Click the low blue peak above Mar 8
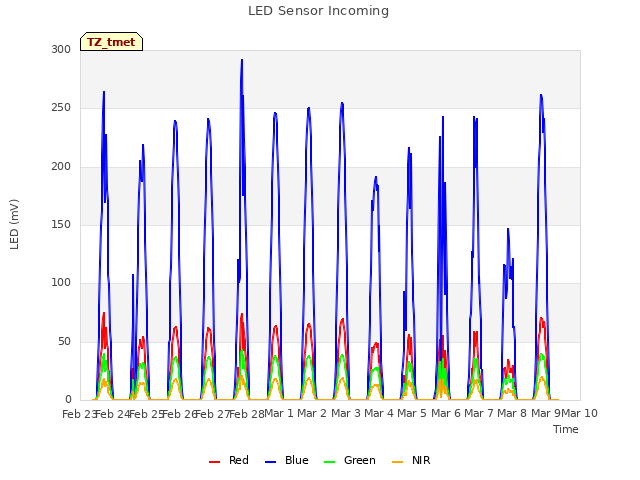Screen dimensions: 640x480 click(508, 229)
